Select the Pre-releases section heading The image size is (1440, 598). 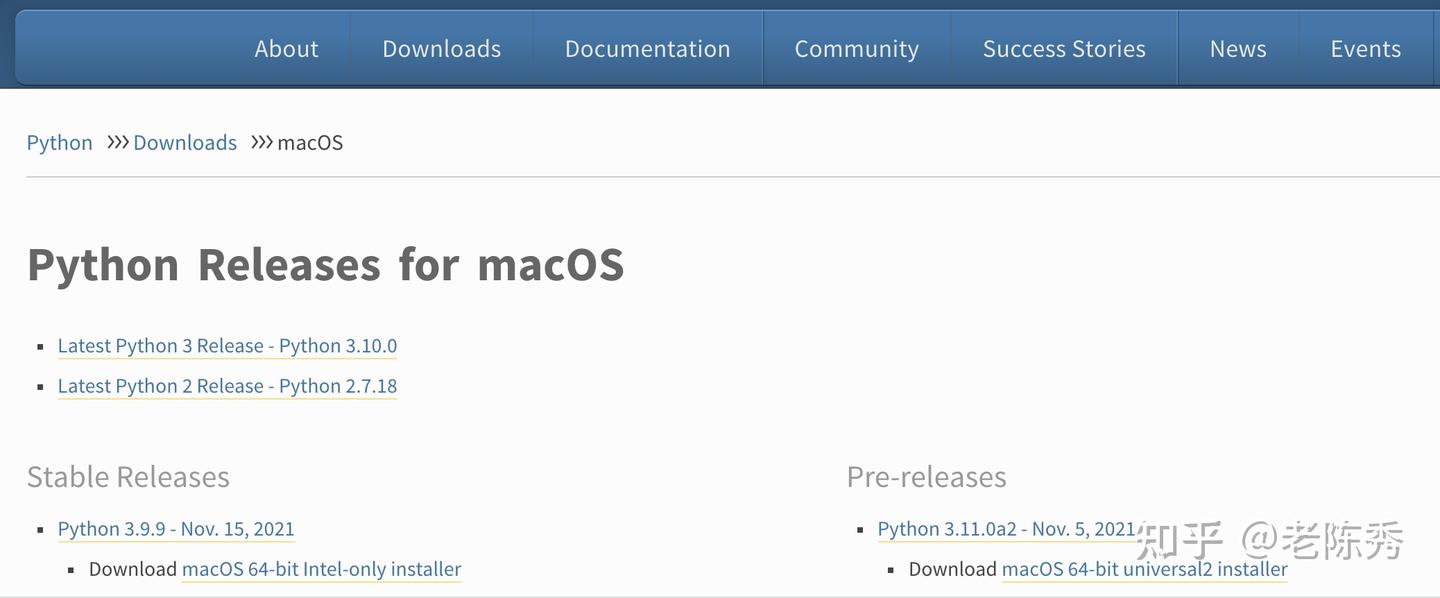pyautogui.click(x=926, y=476)
